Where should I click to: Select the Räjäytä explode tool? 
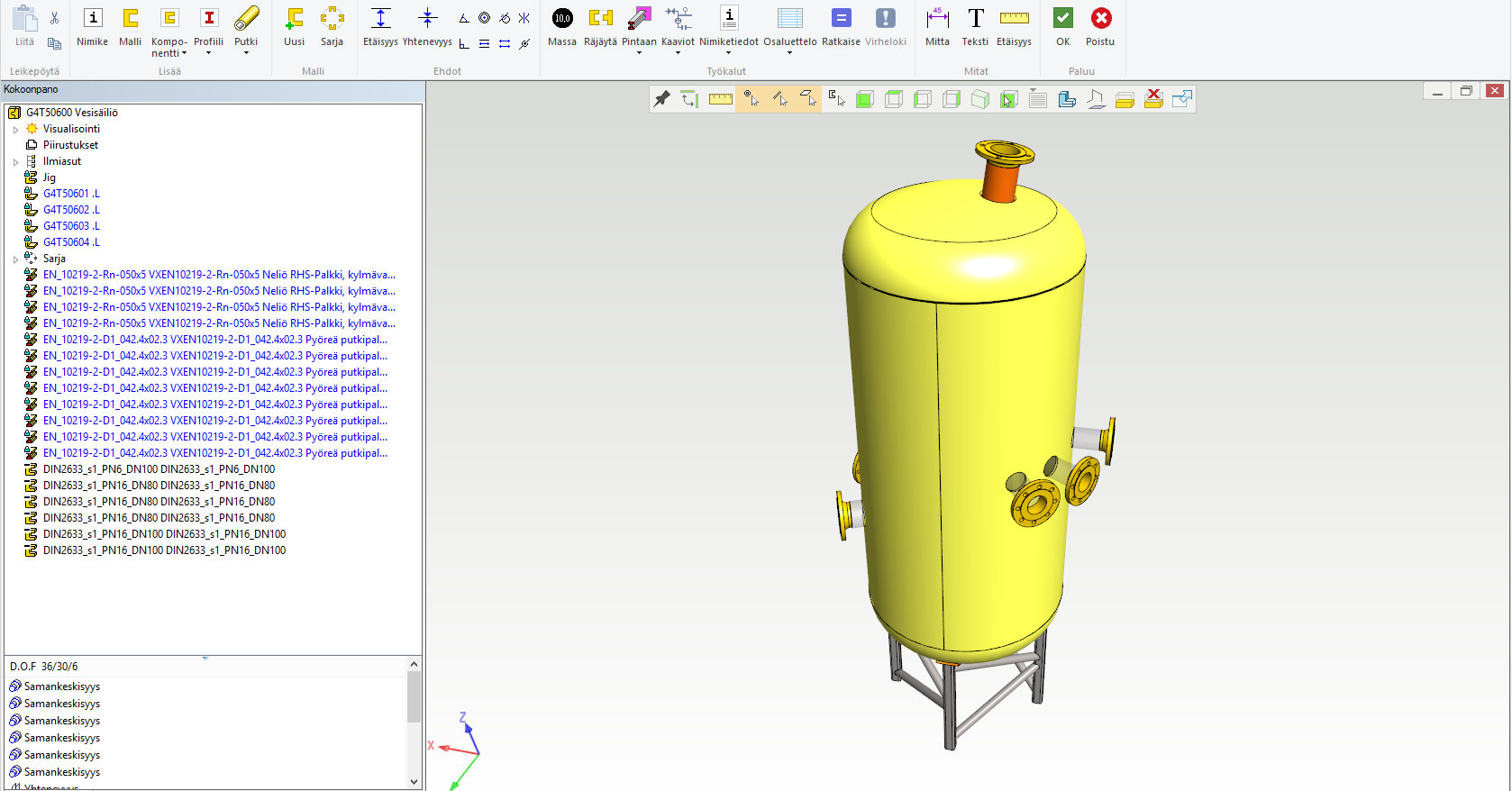click(x=600, y=26)
